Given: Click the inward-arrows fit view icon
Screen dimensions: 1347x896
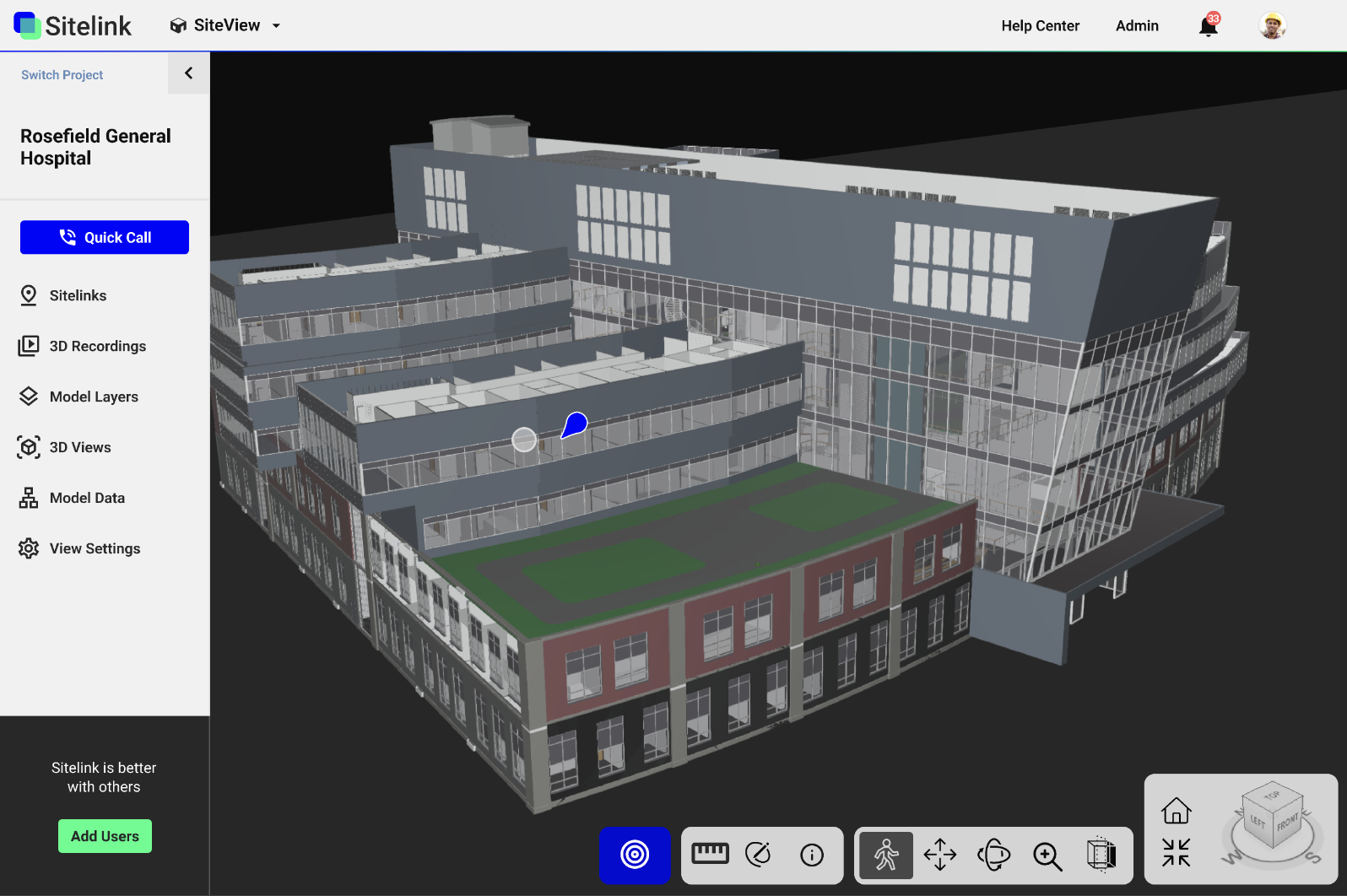Looking at the screenshot, I should tap(1176, 852).
